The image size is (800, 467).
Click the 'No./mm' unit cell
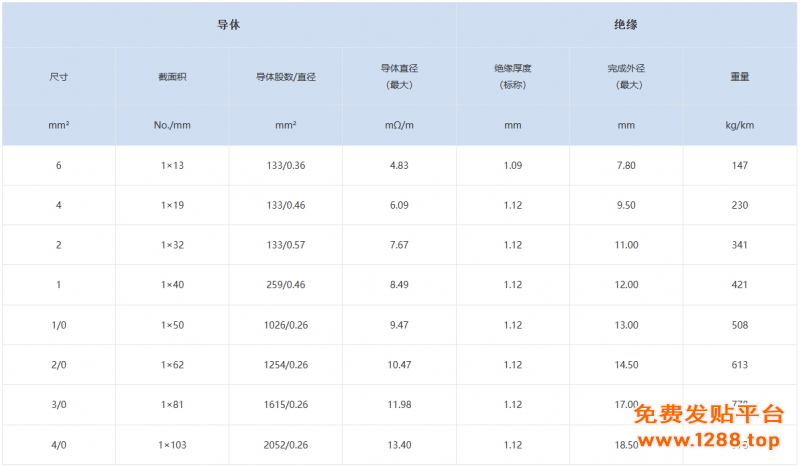coord(172,125)
